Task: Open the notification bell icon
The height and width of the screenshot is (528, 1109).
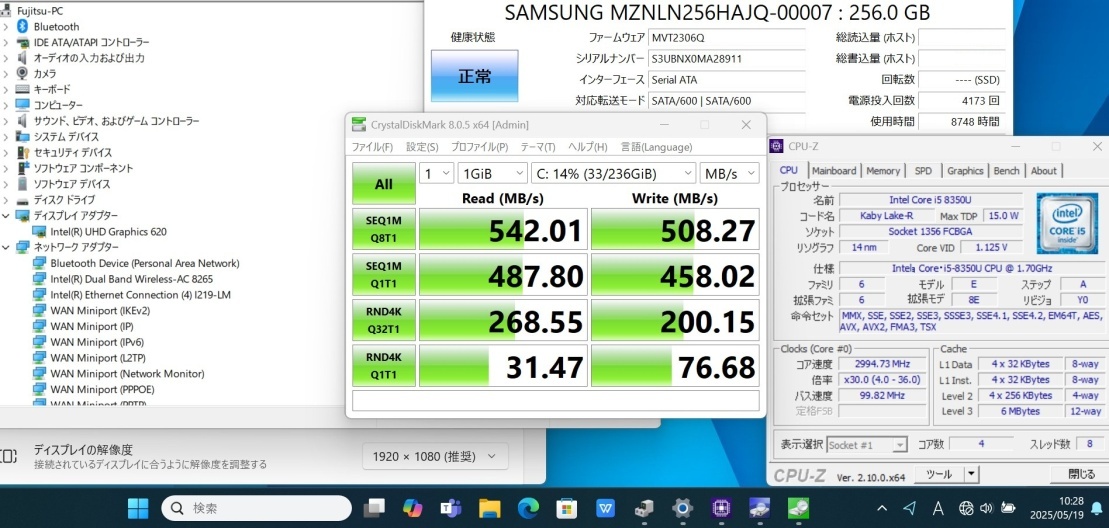Action: 1097,508
